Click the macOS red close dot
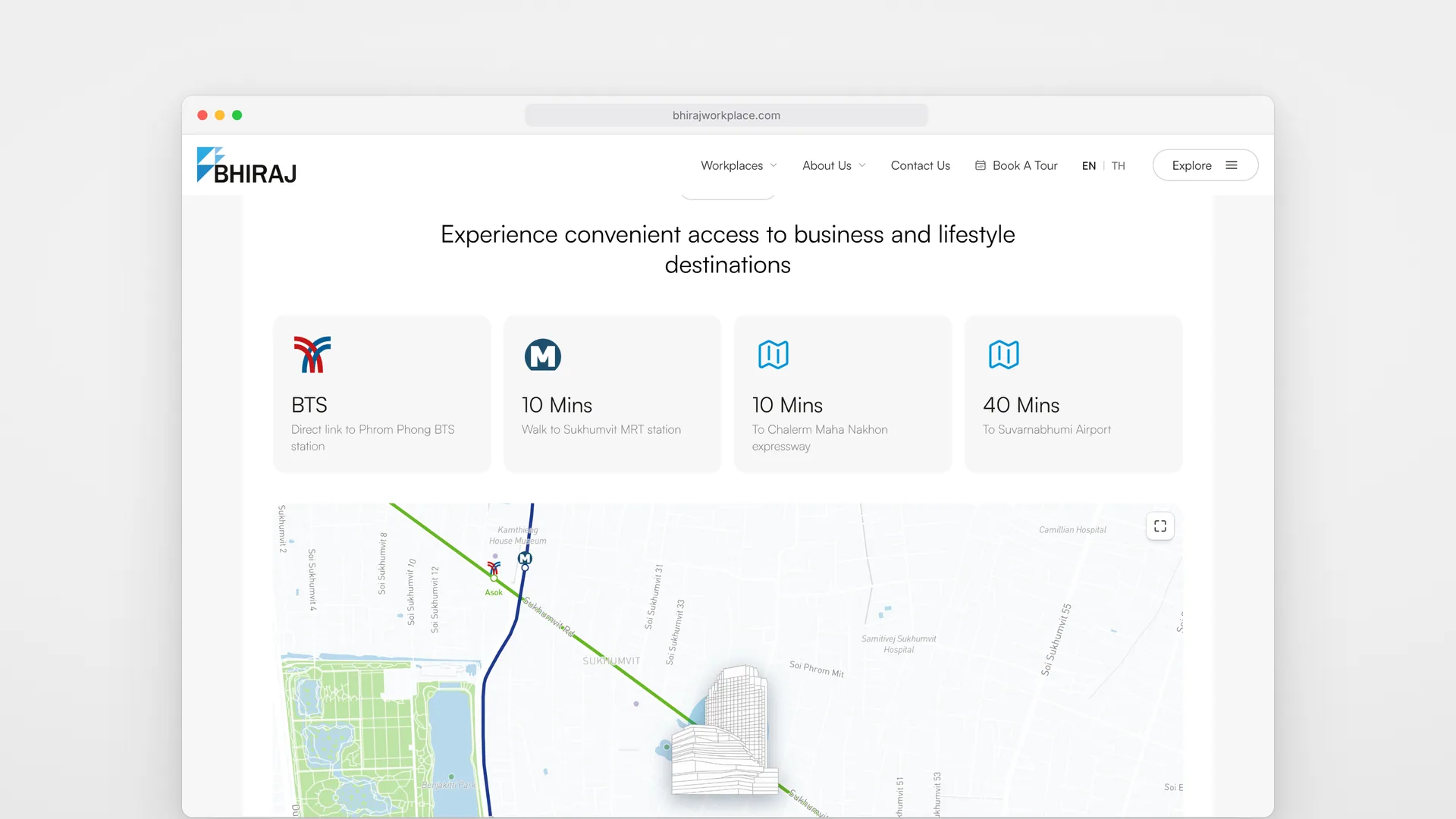Screen dimensions: 1456x819 (202, 115)
